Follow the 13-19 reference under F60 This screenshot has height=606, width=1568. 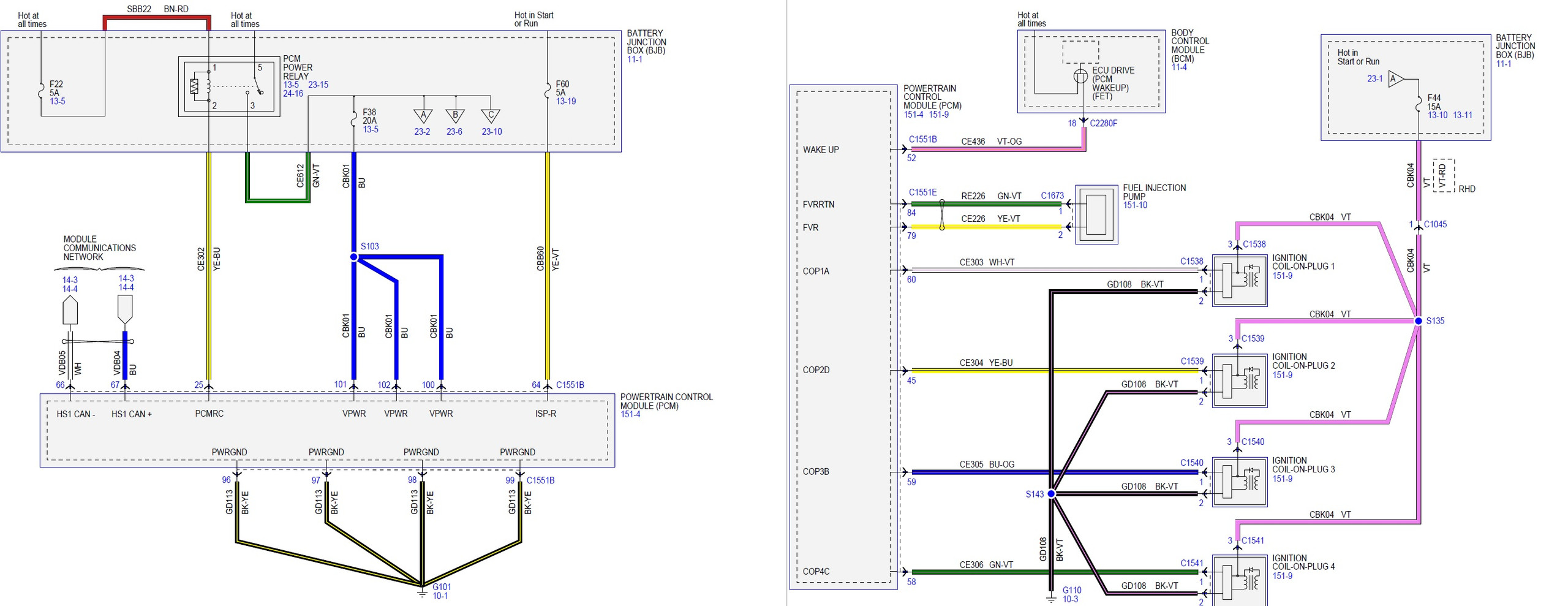566,102
